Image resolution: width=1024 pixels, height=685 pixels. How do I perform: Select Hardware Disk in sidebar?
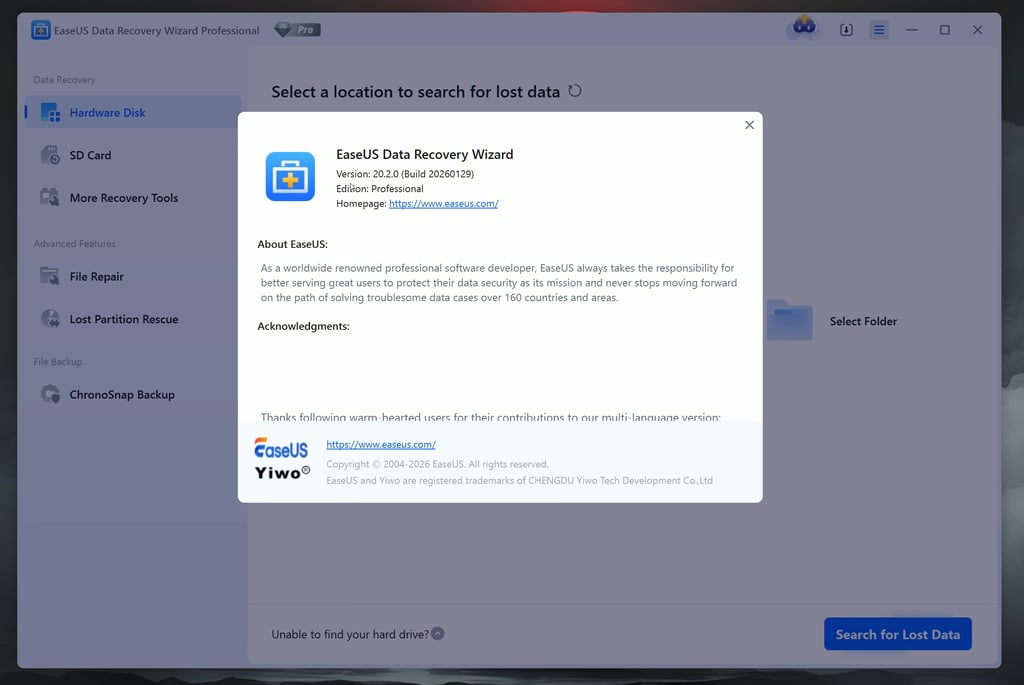pos(133,112)
